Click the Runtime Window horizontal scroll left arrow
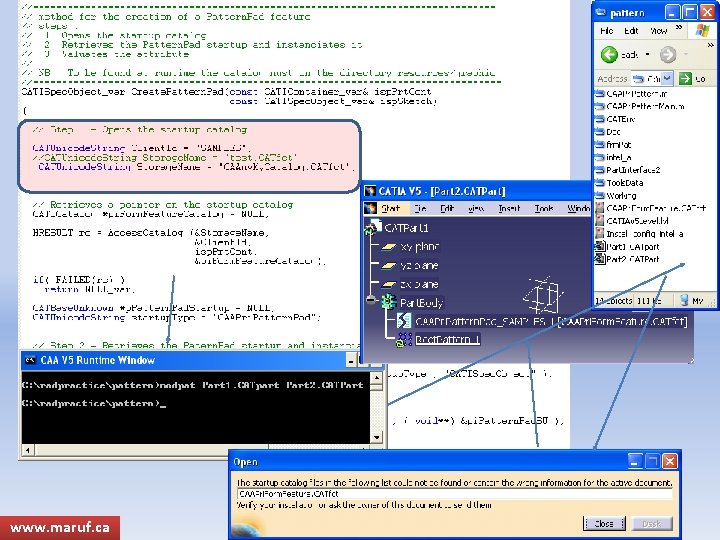 coord(28,450)
